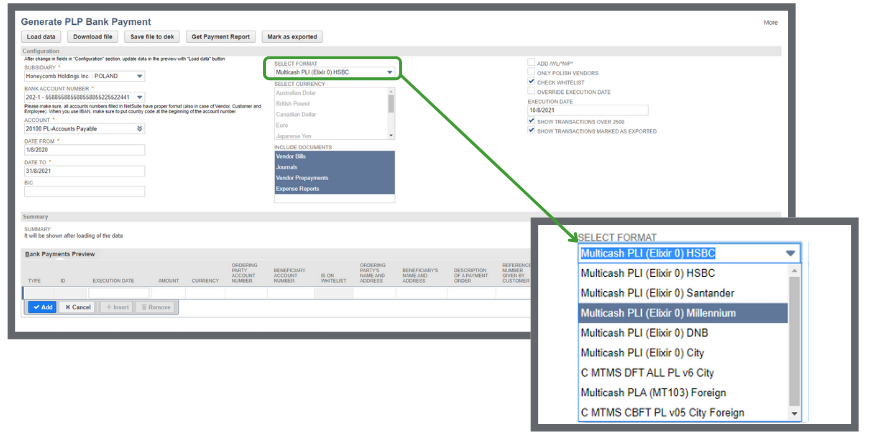Select Euro currency
The width and height of the screenshot is (870, 435).
pos(331,125)
